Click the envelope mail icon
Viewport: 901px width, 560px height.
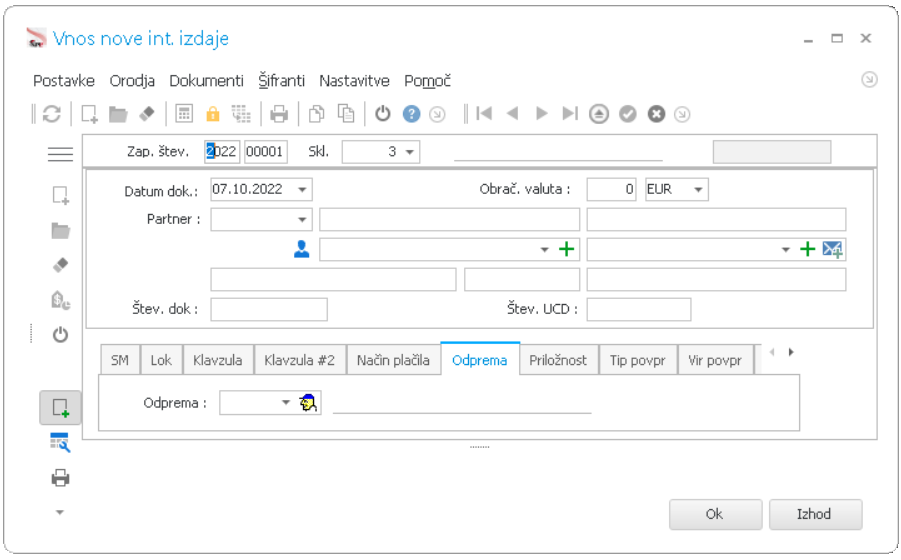pyautogui.click(x=833, y=249)
